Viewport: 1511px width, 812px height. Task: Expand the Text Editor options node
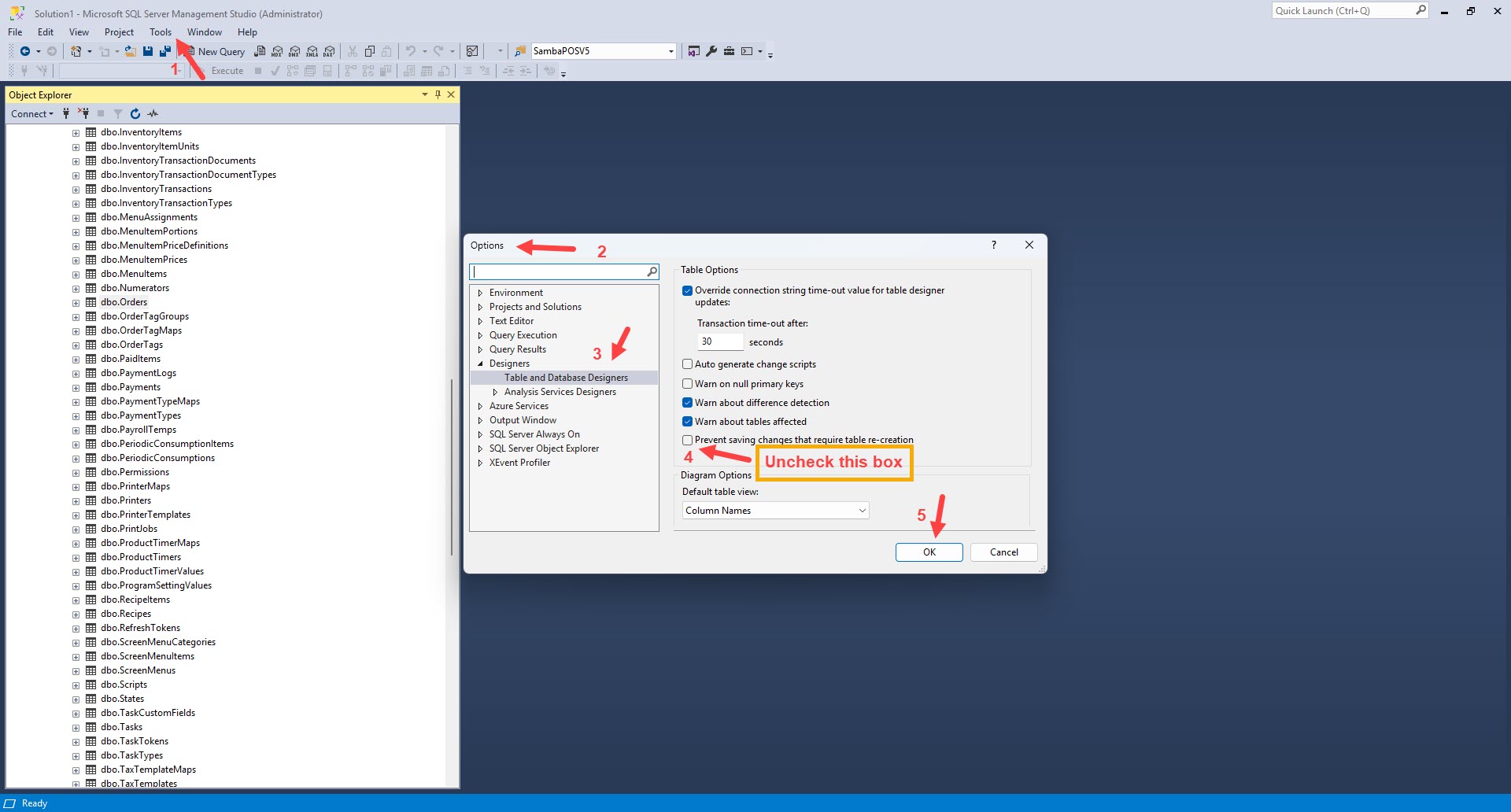pos(480,321)
